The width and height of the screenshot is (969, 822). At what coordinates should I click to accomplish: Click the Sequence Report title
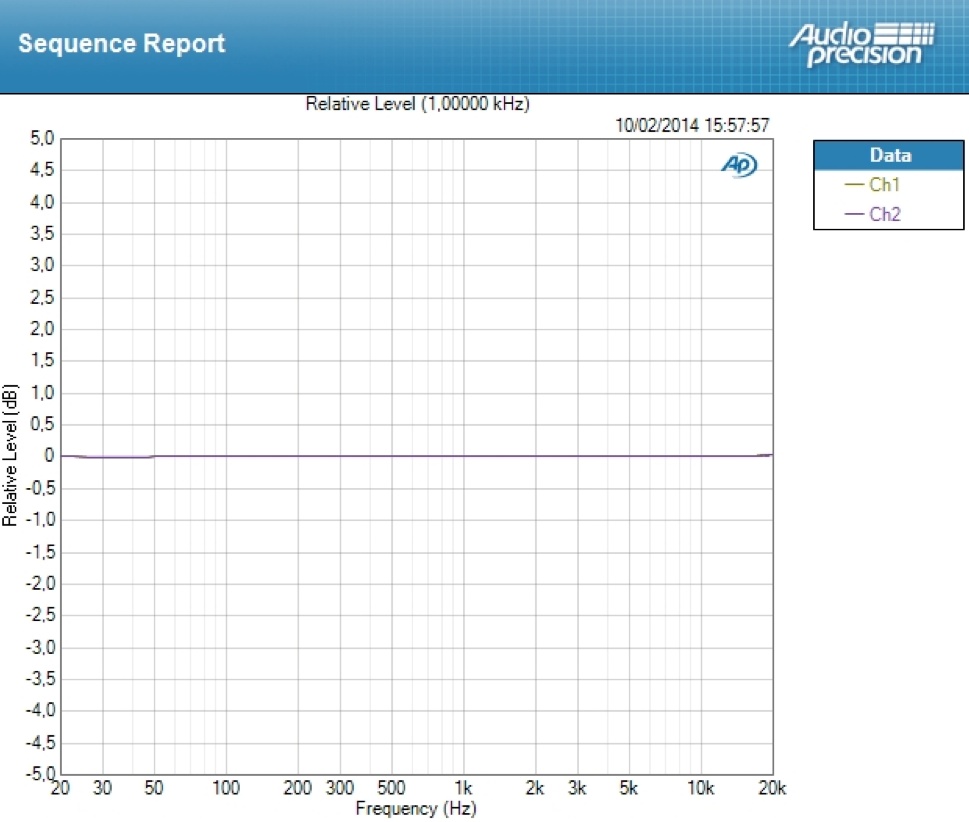(x=122, y=44)
